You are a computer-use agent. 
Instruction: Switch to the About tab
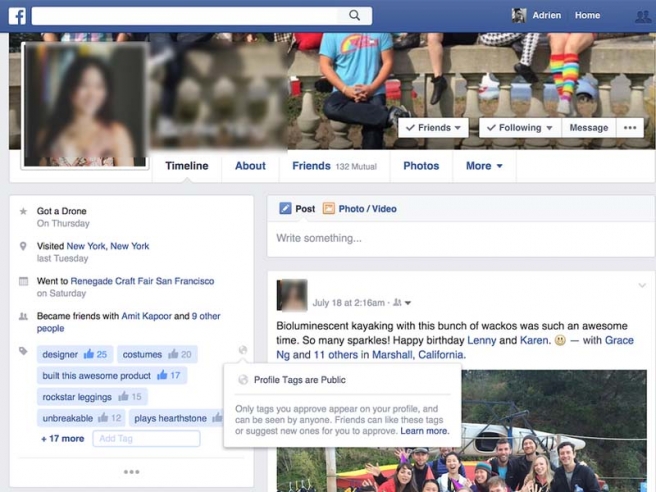click(x=250, y=166)
